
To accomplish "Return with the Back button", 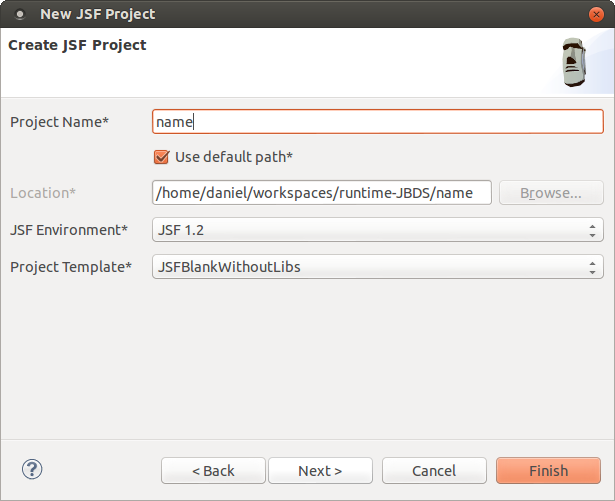I will click(x=213, y=471).
